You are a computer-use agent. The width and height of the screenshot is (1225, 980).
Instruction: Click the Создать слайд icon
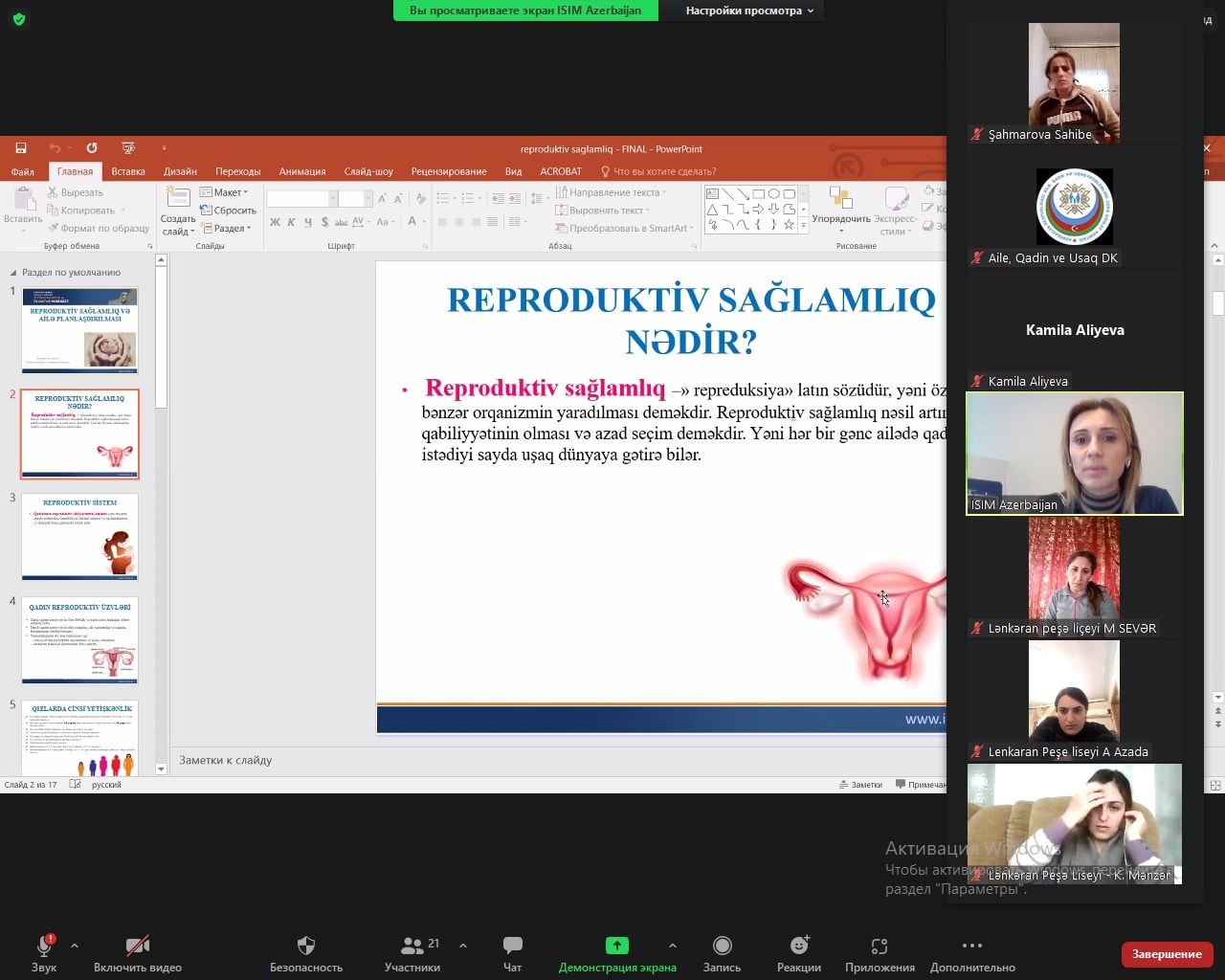[178, 197]
